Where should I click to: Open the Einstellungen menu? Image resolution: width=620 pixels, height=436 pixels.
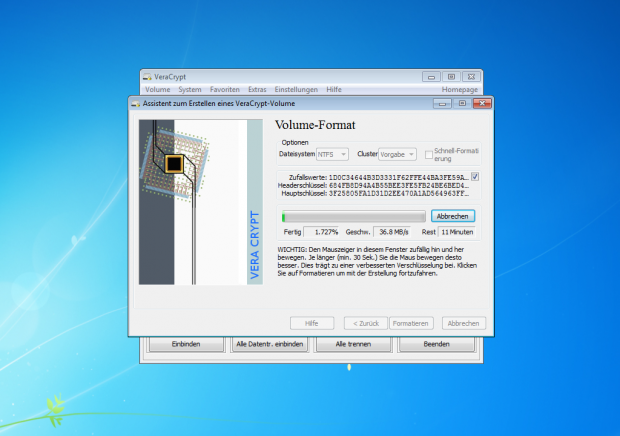(296, 90)
